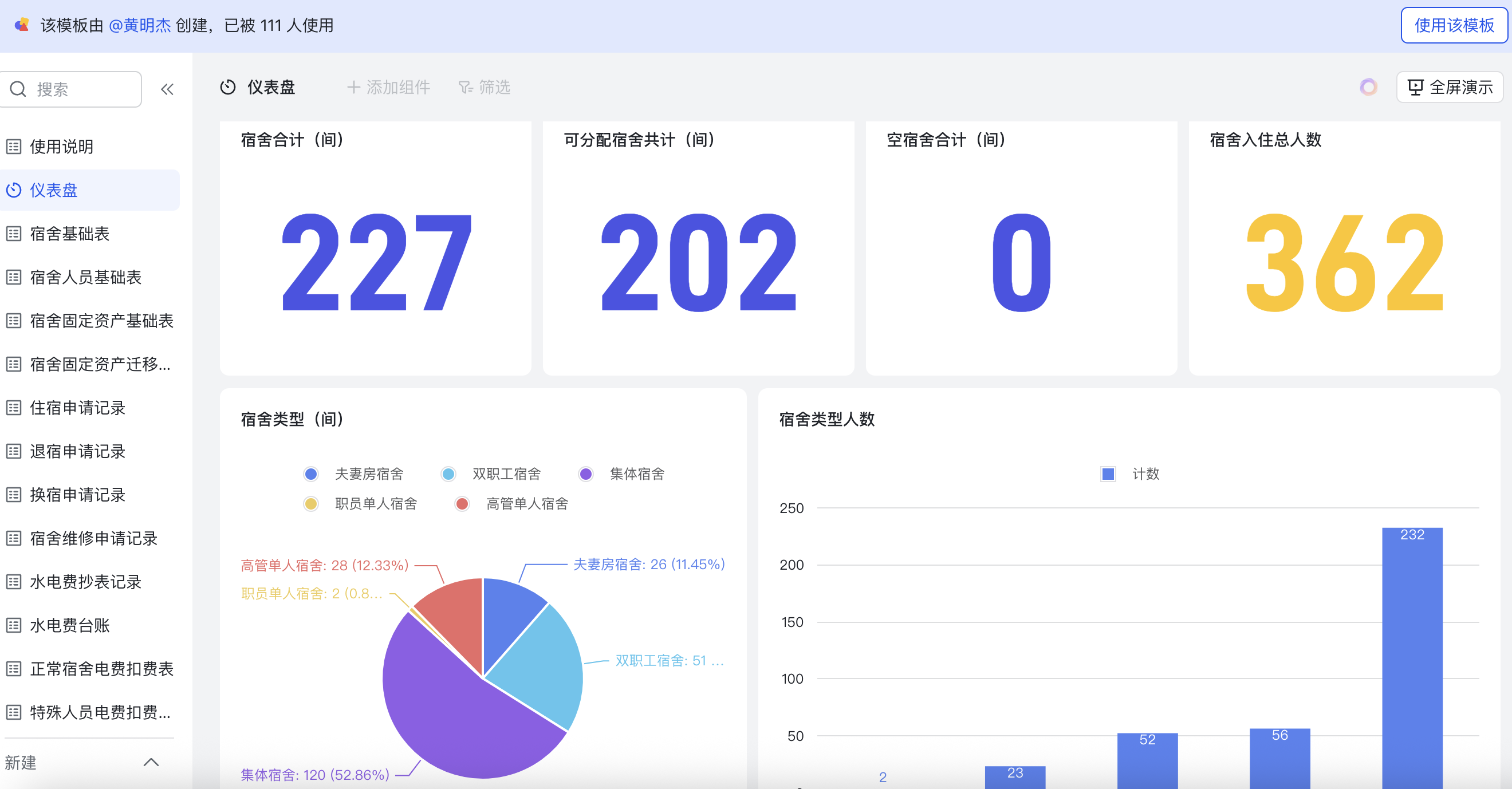Select 住宿申请记录 sidebar item
1512x789 pixels.
[77, 408]
